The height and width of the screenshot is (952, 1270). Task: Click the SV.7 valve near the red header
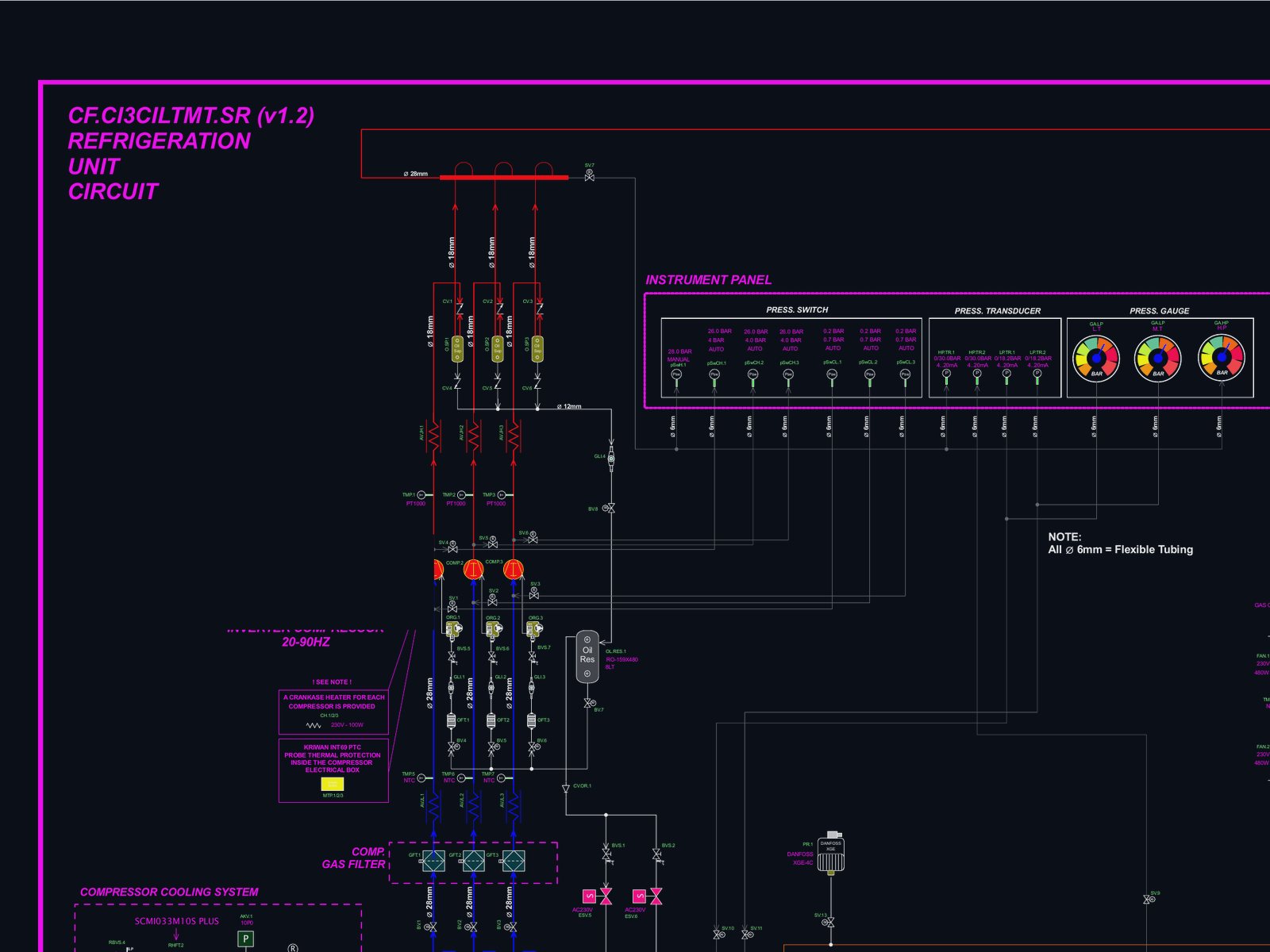click(590, 176)
